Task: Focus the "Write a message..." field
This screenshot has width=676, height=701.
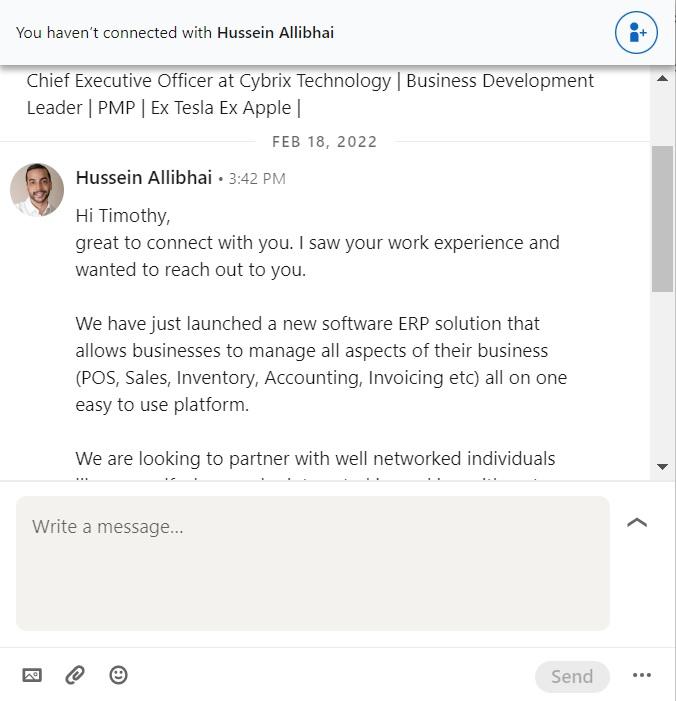Action: pos(312,563)
